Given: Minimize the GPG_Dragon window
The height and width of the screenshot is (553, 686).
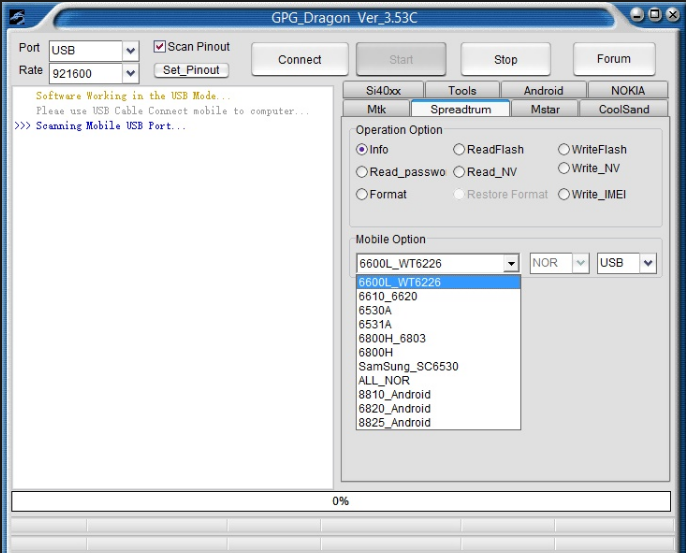Looking at the screenshot, I should [637, 15].
